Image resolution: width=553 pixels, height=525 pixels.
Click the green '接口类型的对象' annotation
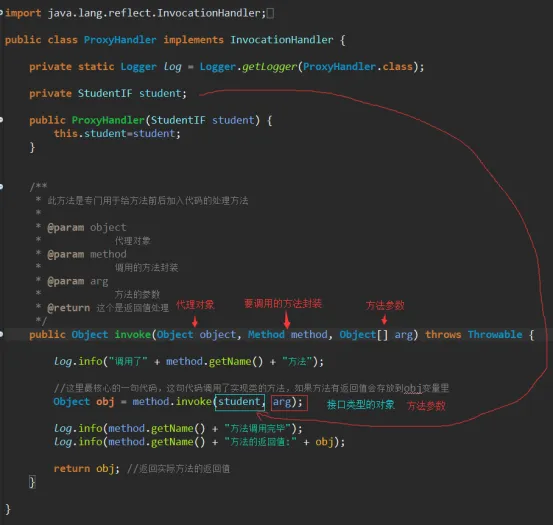click(x=360, y=405)
